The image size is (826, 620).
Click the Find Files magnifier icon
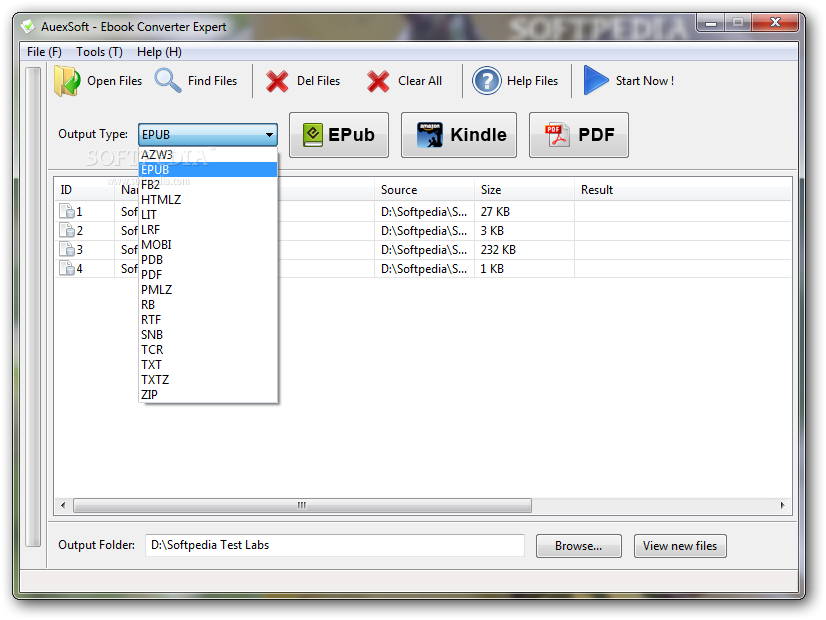click(x=168, y=81)
